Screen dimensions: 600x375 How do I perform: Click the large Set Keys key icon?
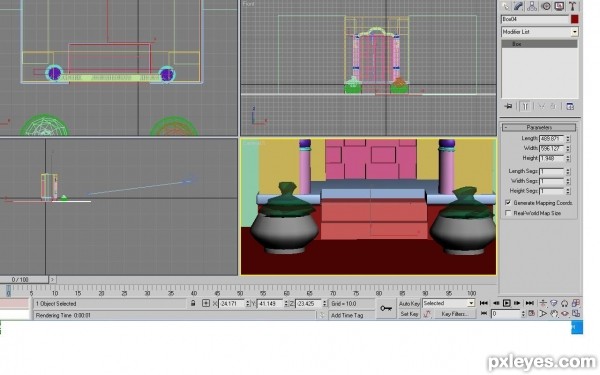click(x=386, y=308)
